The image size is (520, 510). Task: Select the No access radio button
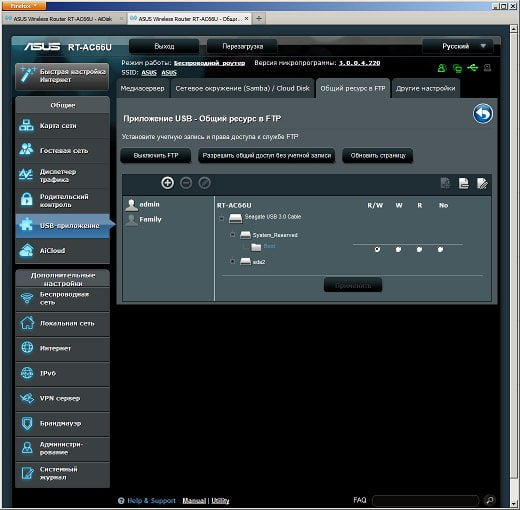click(x=440, y=249)
